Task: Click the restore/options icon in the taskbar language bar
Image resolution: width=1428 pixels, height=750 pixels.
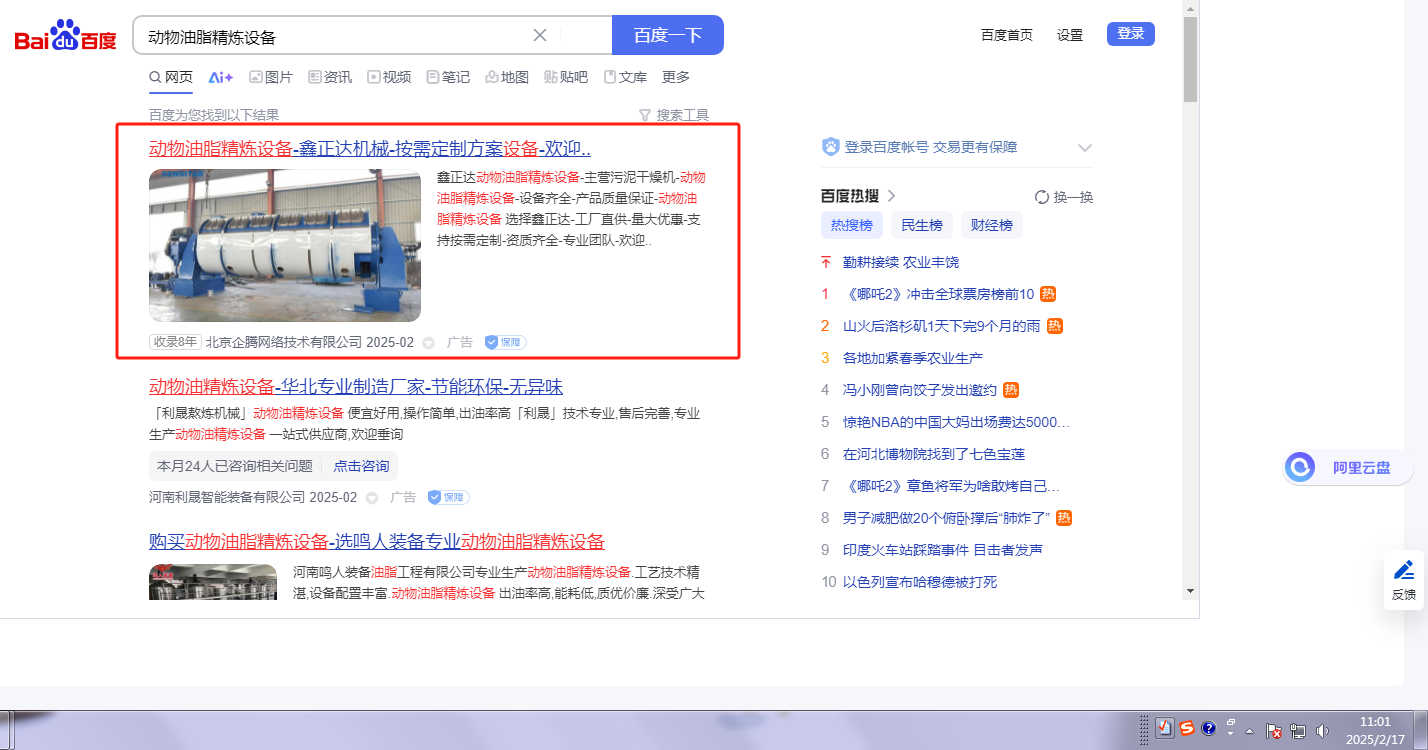Action: [1232, 722]
